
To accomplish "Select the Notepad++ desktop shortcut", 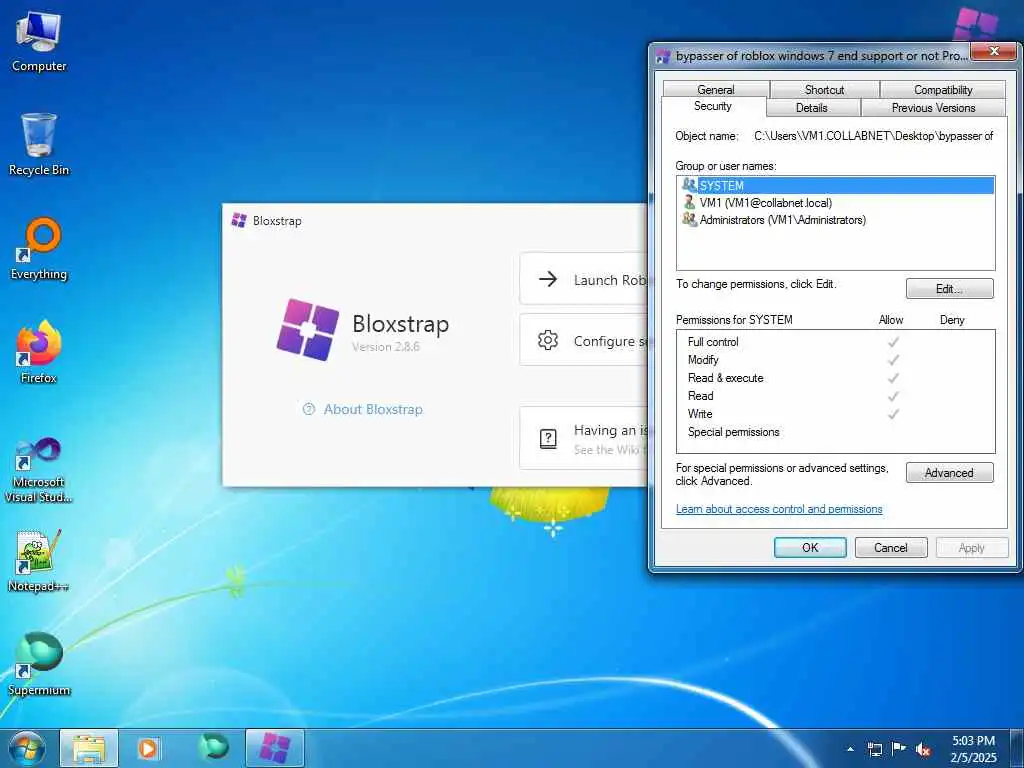I will [39, 560].
